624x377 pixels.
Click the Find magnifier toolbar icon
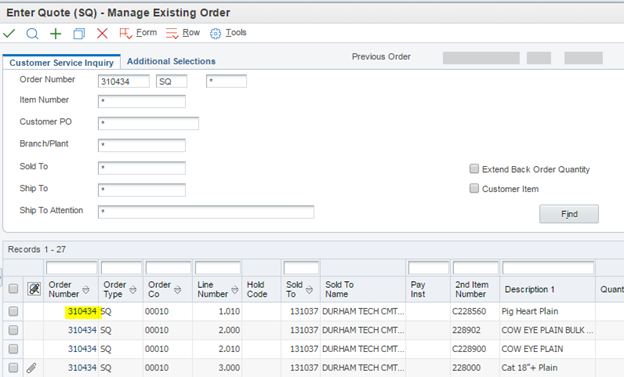coord(32,33)
